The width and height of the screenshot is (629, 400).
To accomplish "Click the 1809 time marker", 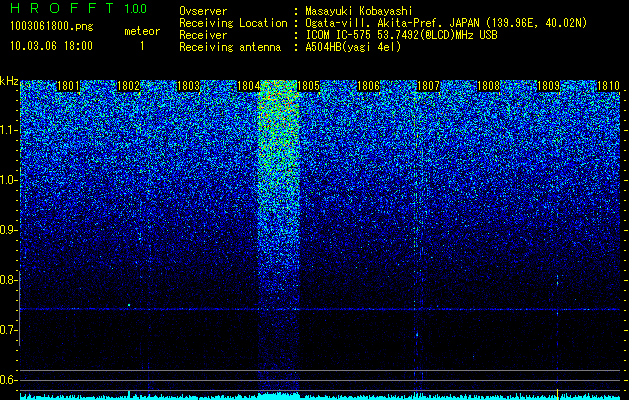I will (x=548, y=86).
